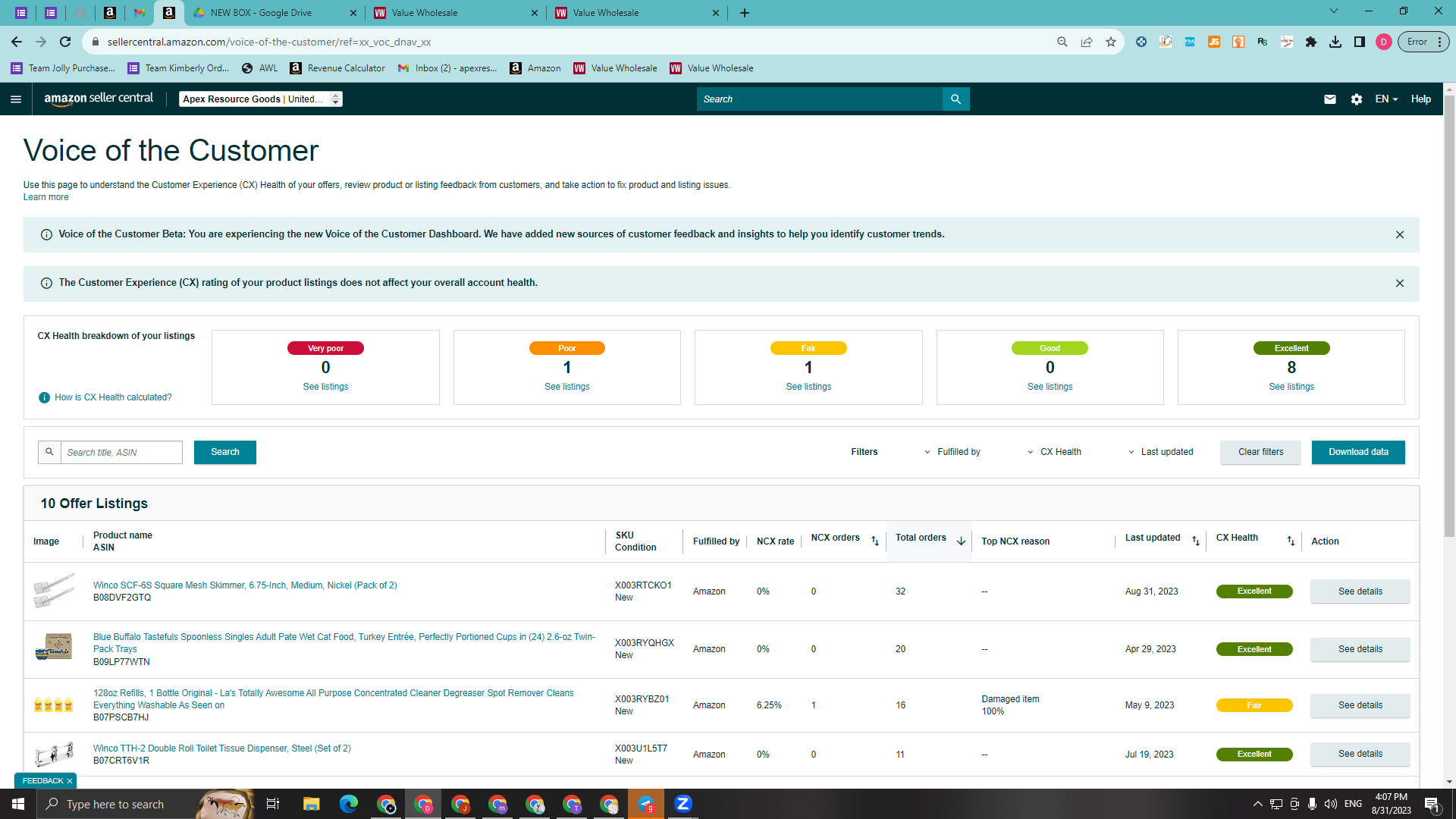Open File Explorer from the taskbar
Viewport: 1456px width, 819px height.
[x=312, y=804]
